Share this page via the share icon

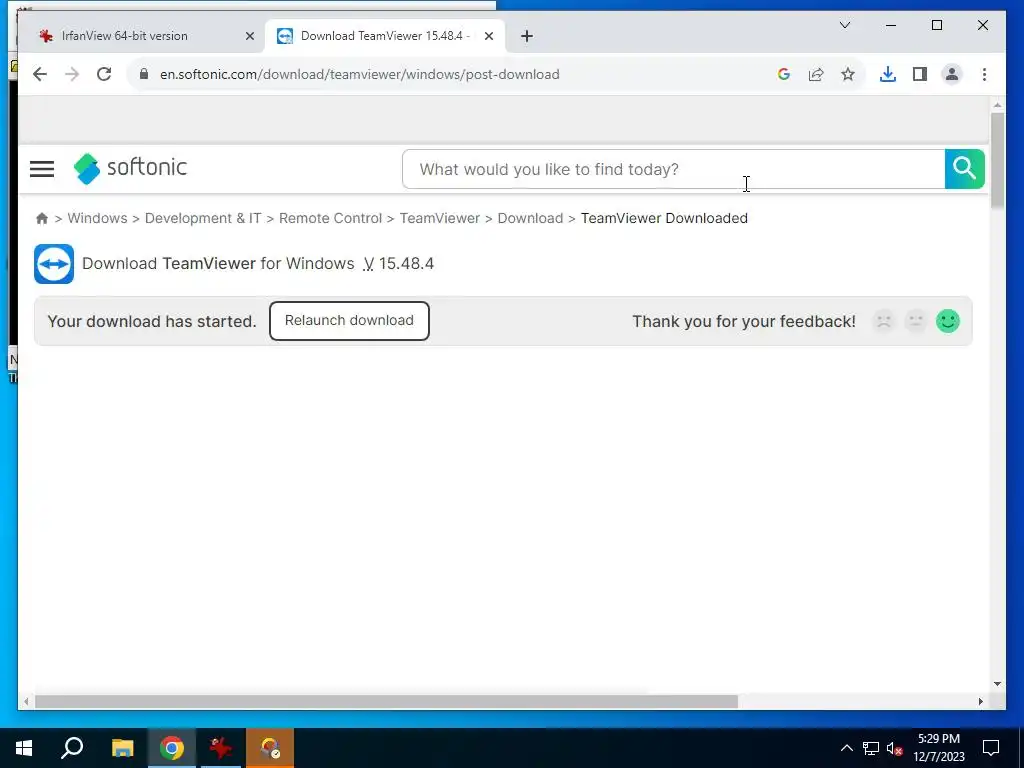point(816,74)
